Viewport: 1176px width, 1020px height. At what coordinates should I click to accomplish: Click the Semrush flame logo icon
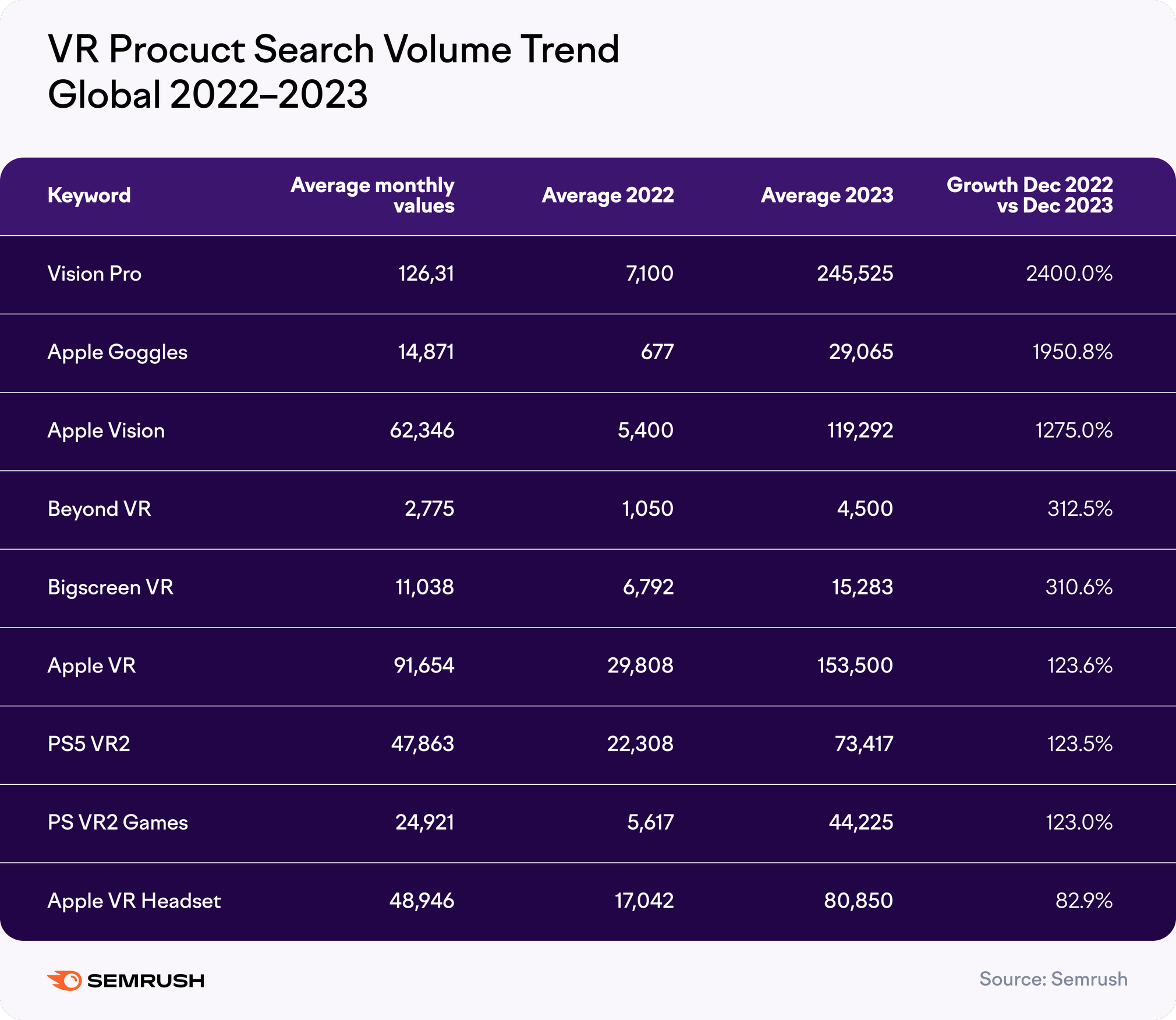pos(64,980)
